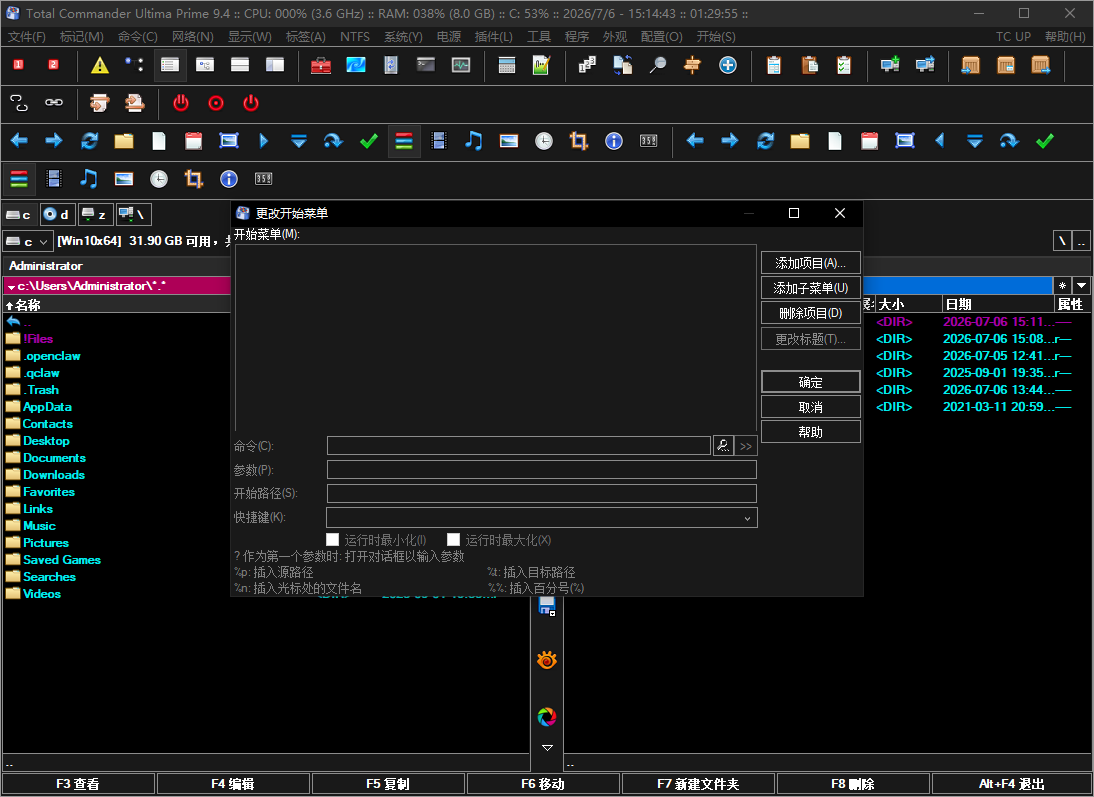Click the 添加项目(A)... button
This screenshot has width=1094, height=797.
click(x=810, y=263)
